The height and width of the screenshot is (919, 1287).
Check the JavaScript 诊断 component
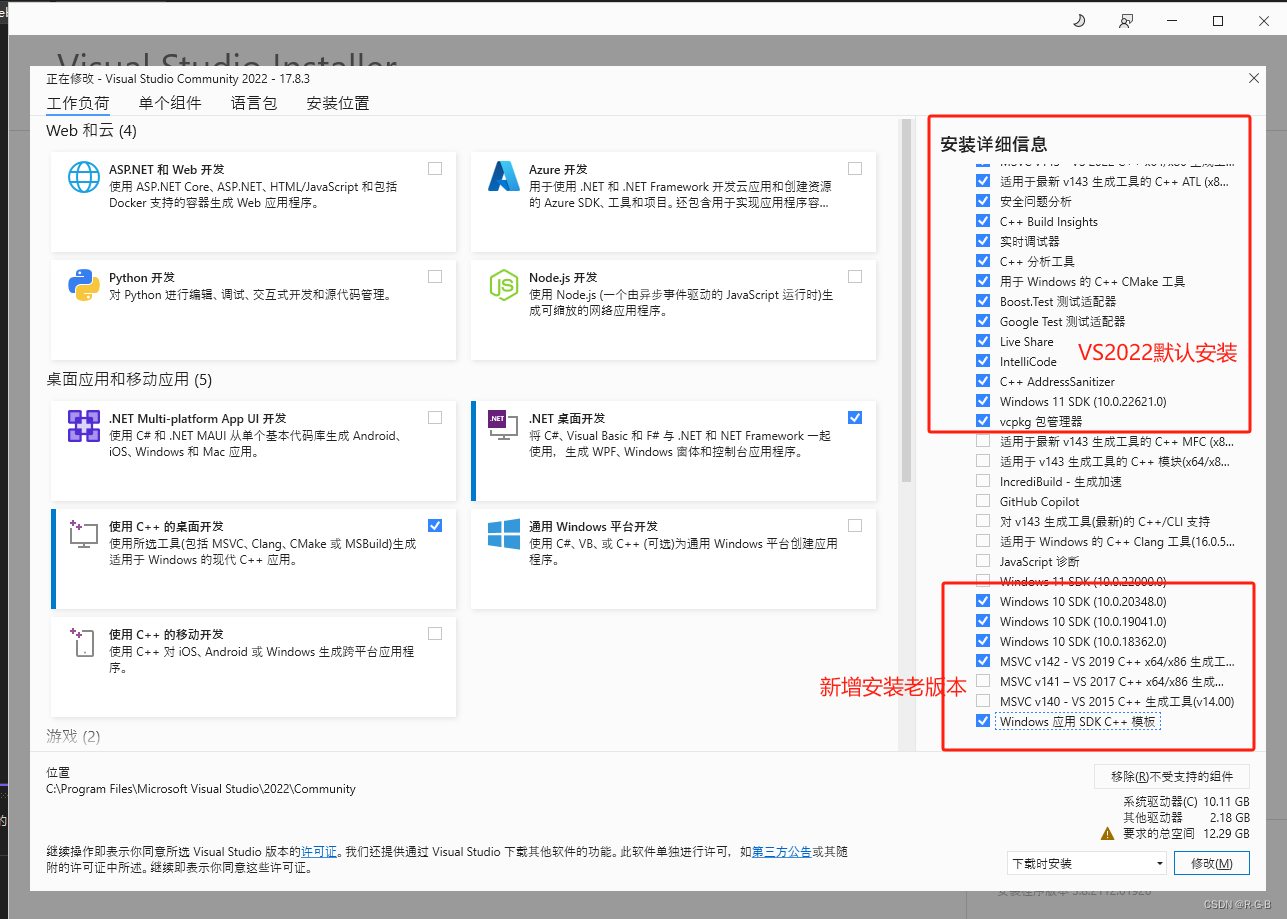[983, 561]
